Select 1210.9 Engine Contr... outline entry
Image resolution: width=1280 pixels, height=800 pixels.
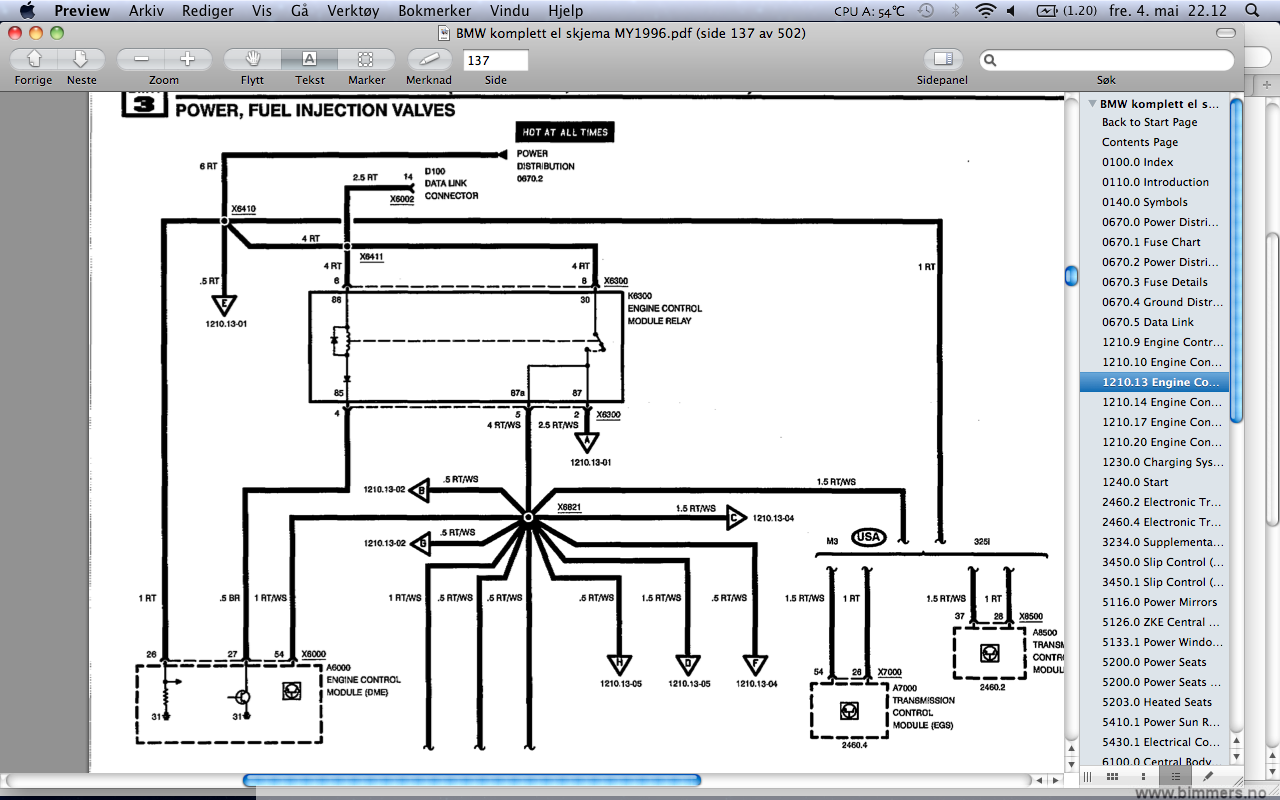[1161, 342]
